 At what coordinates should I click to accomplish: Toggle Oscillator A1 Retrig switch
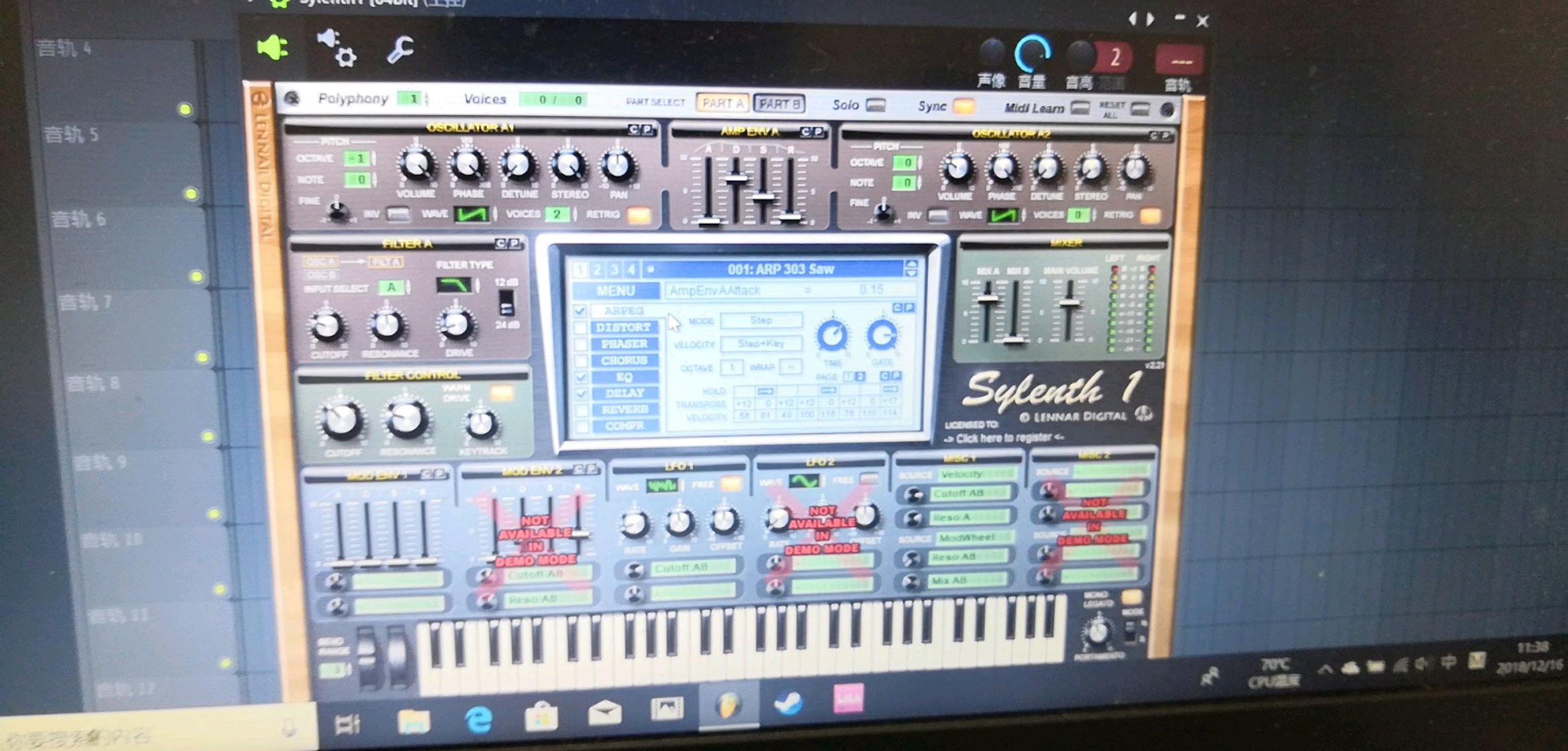(639, 216)
